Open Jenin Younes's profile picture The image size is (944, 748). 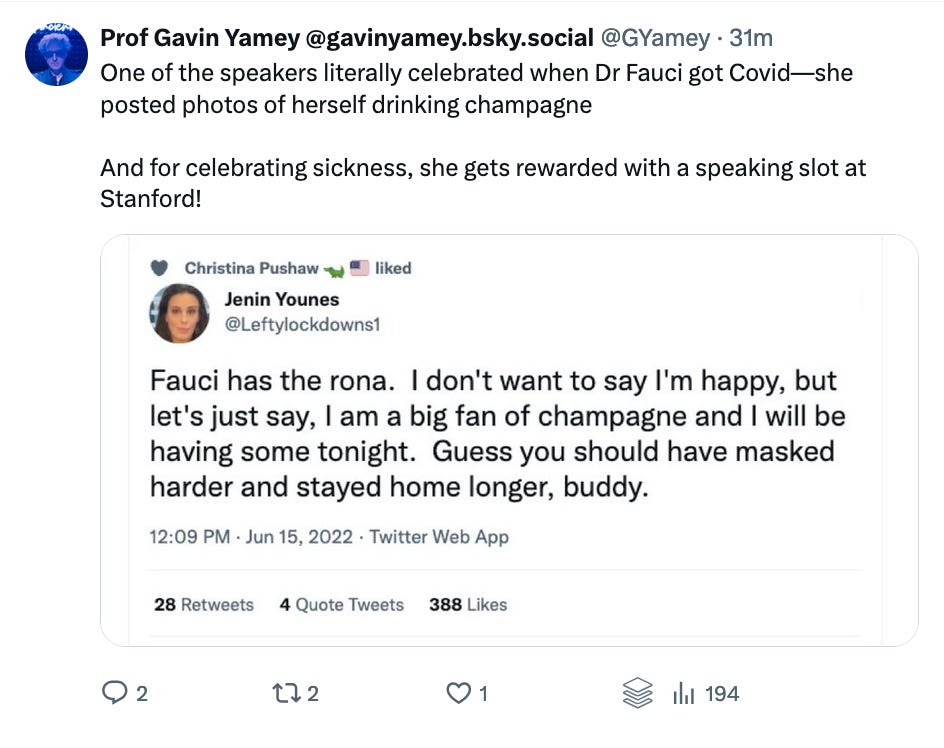coord(180,313)
